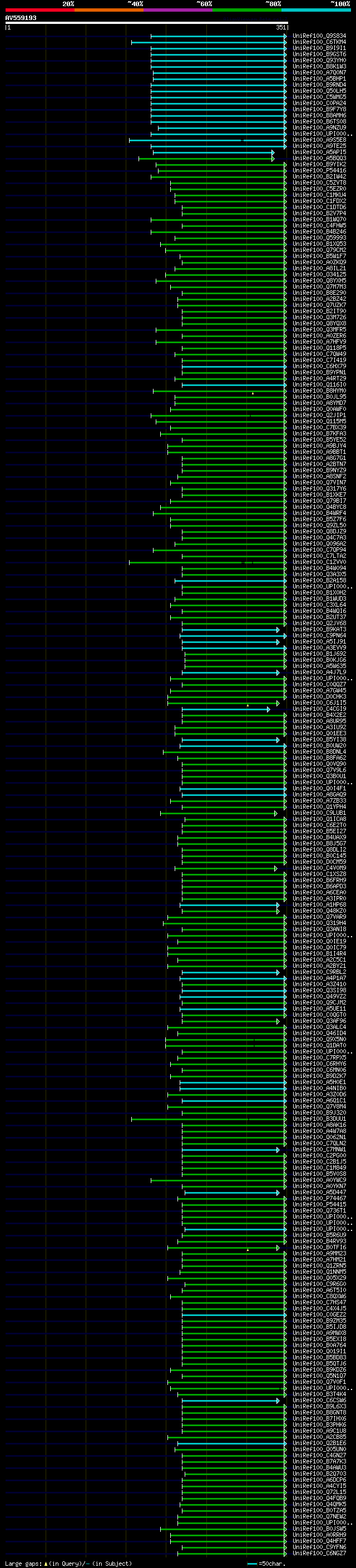This screenshot has height=1568, width=356.
Task: Click the red 20% identity legend segment
Action: click(x=39, y=10)
